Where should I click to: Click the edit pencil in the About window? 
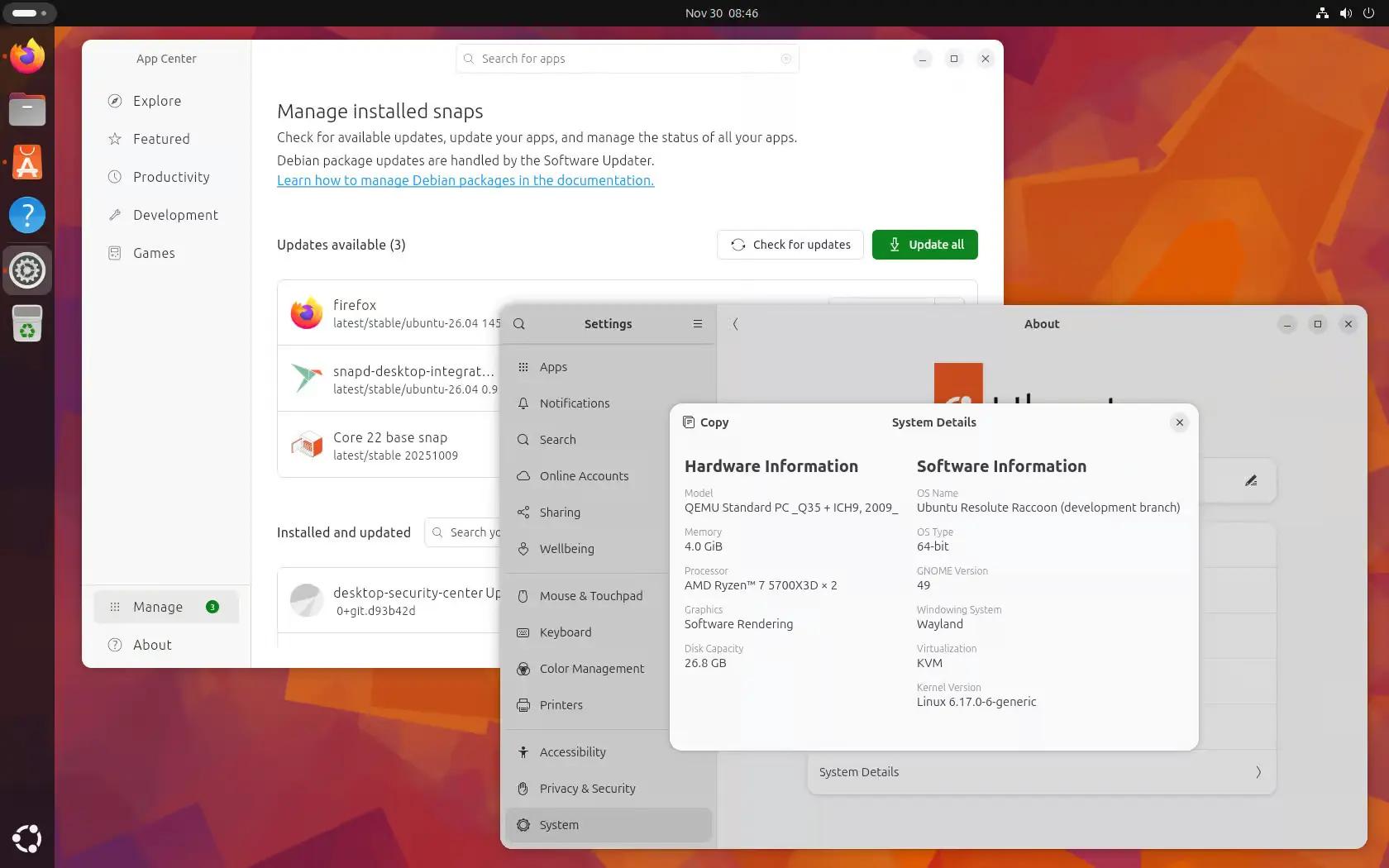1252,480
